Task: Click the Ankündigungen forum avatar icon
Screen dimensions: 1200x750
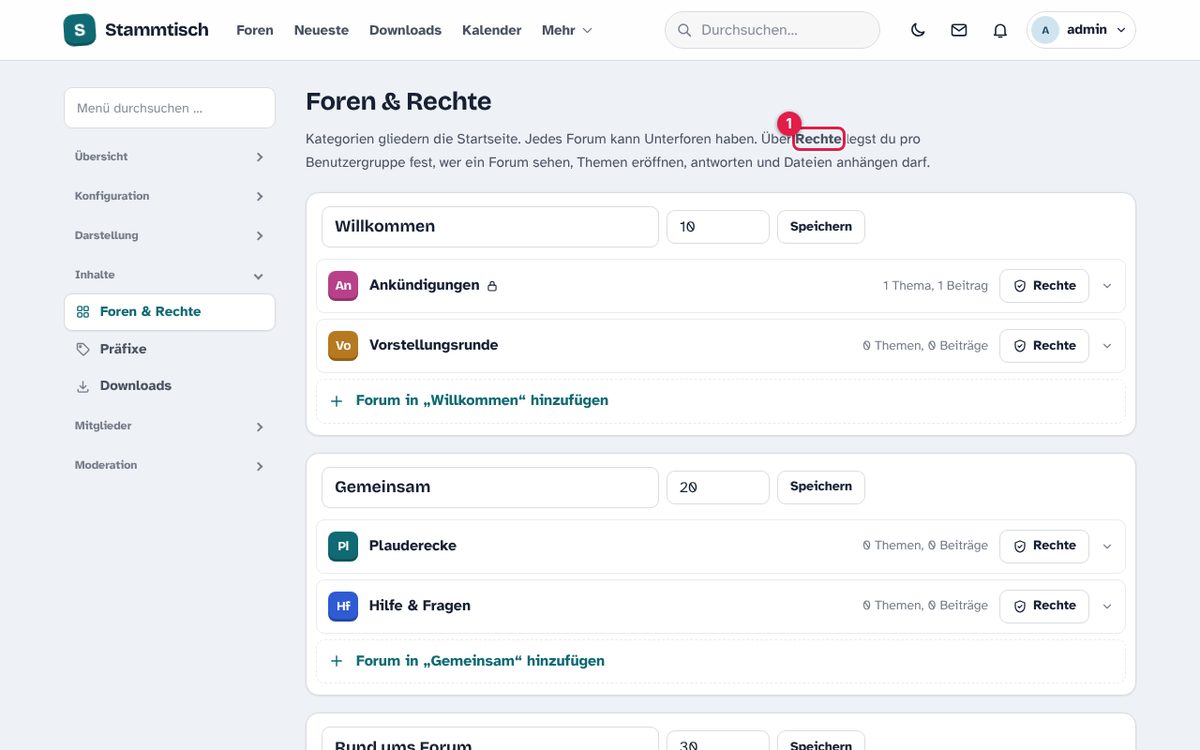Action: coord(343,286)
